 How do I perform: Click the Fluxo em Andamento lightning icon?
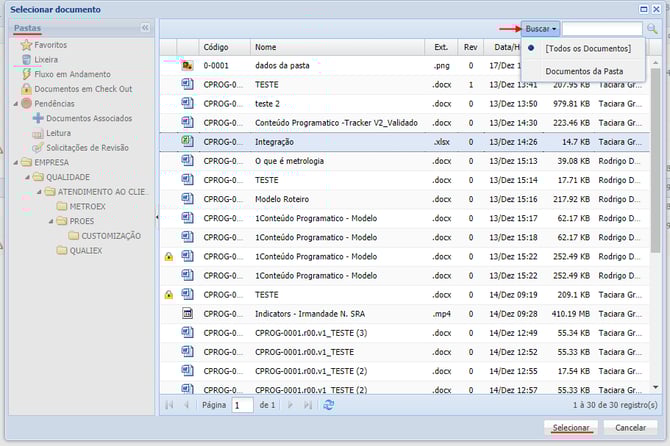click(26, 74)
